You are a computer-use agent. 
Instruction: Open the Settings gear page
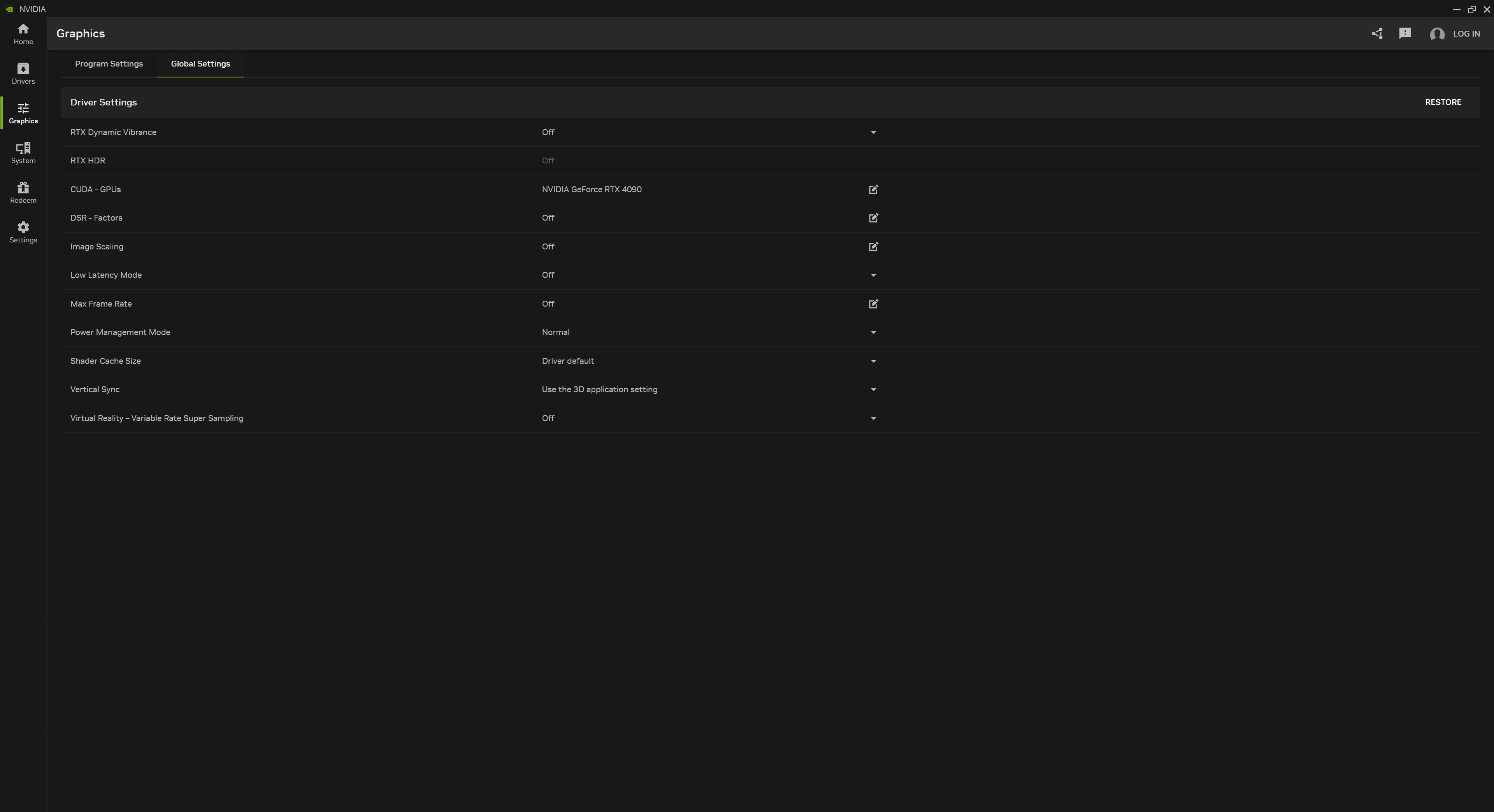[23, 232]
